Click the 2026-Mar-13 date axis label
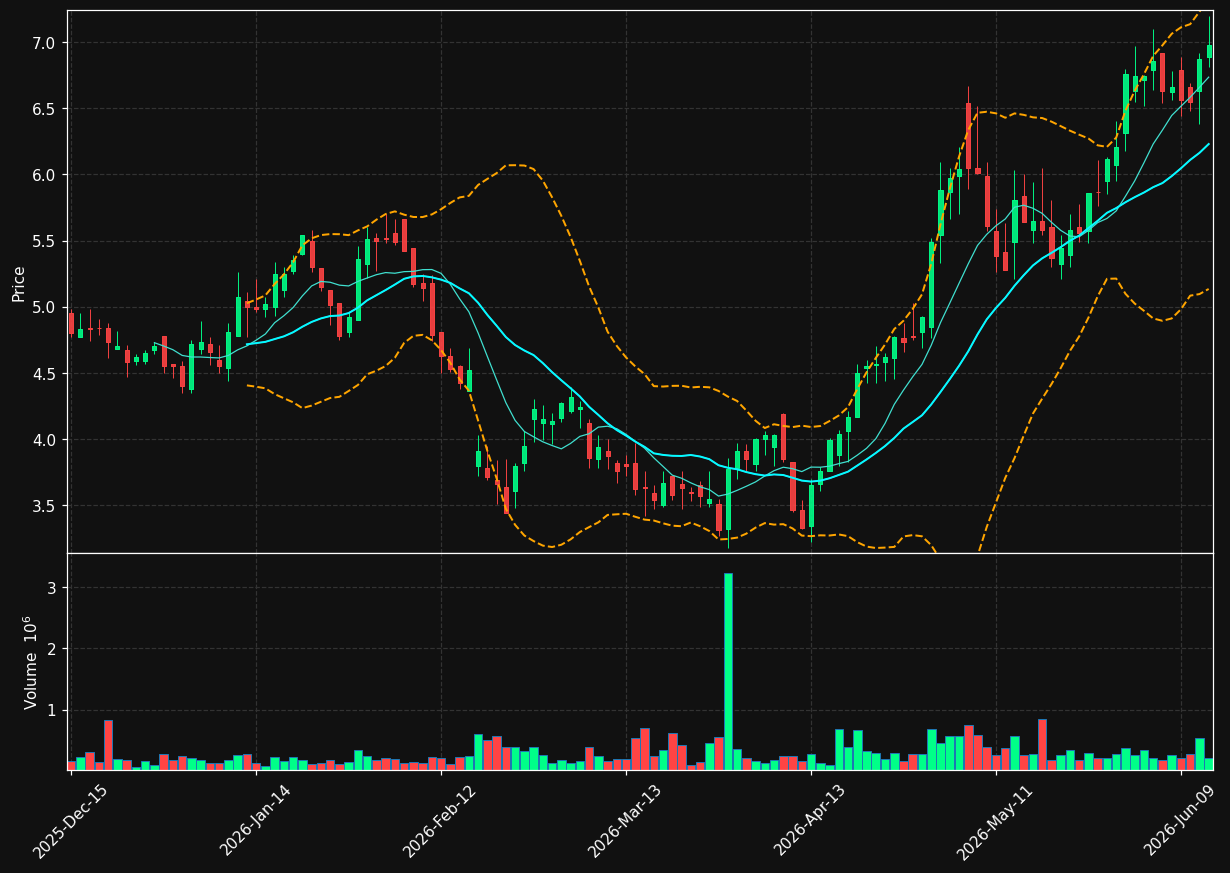This screenshot has width=1230, height=873. click(x=625, y=821)
